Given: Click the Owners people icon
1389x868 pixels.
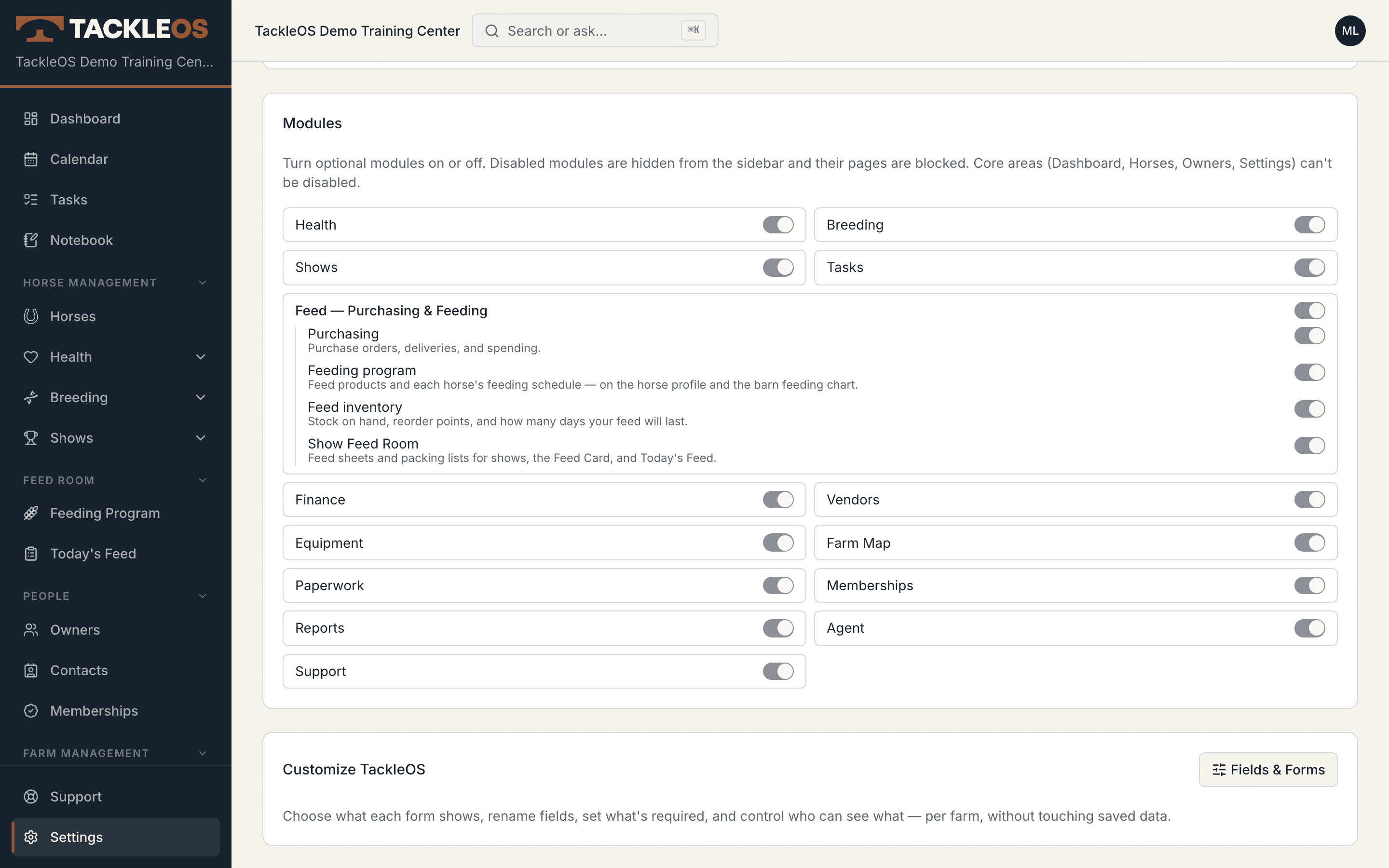Looking at the screenshot, I should pyautogui.click(x=31, y=630).
